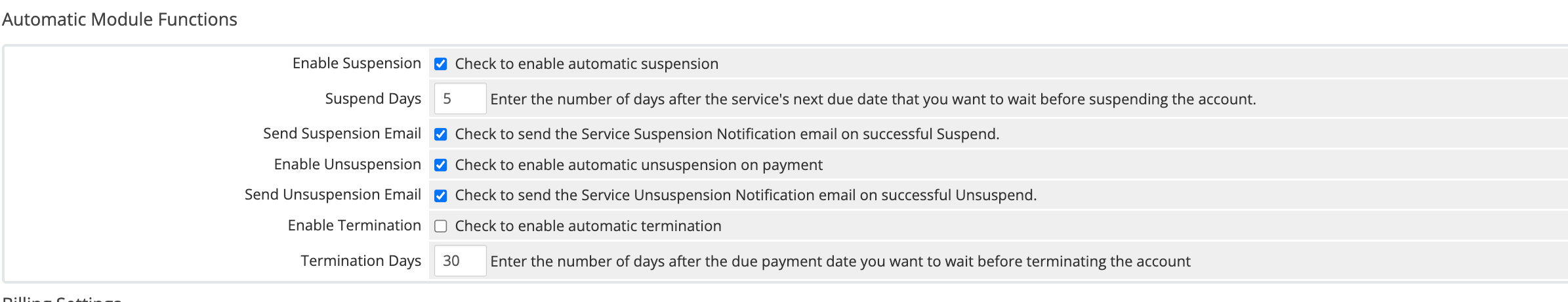Click the 'Send Suspension Email' row label
Screen dimensions: 1568x302
pyautogui.click(x=342, y=133)
